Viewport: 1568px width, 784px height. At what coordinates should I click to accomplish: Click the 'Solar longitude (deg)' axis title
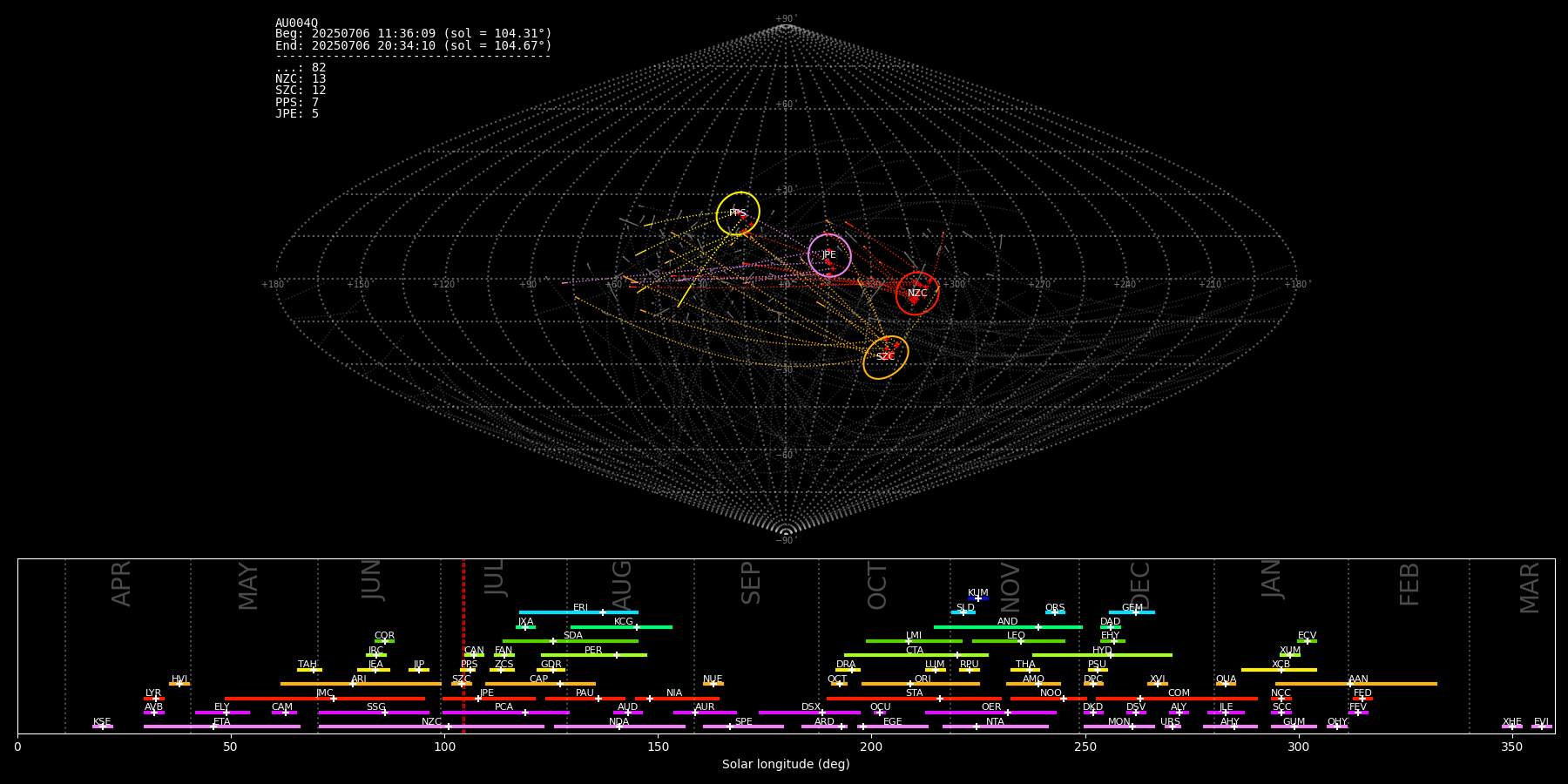point(786,765)
